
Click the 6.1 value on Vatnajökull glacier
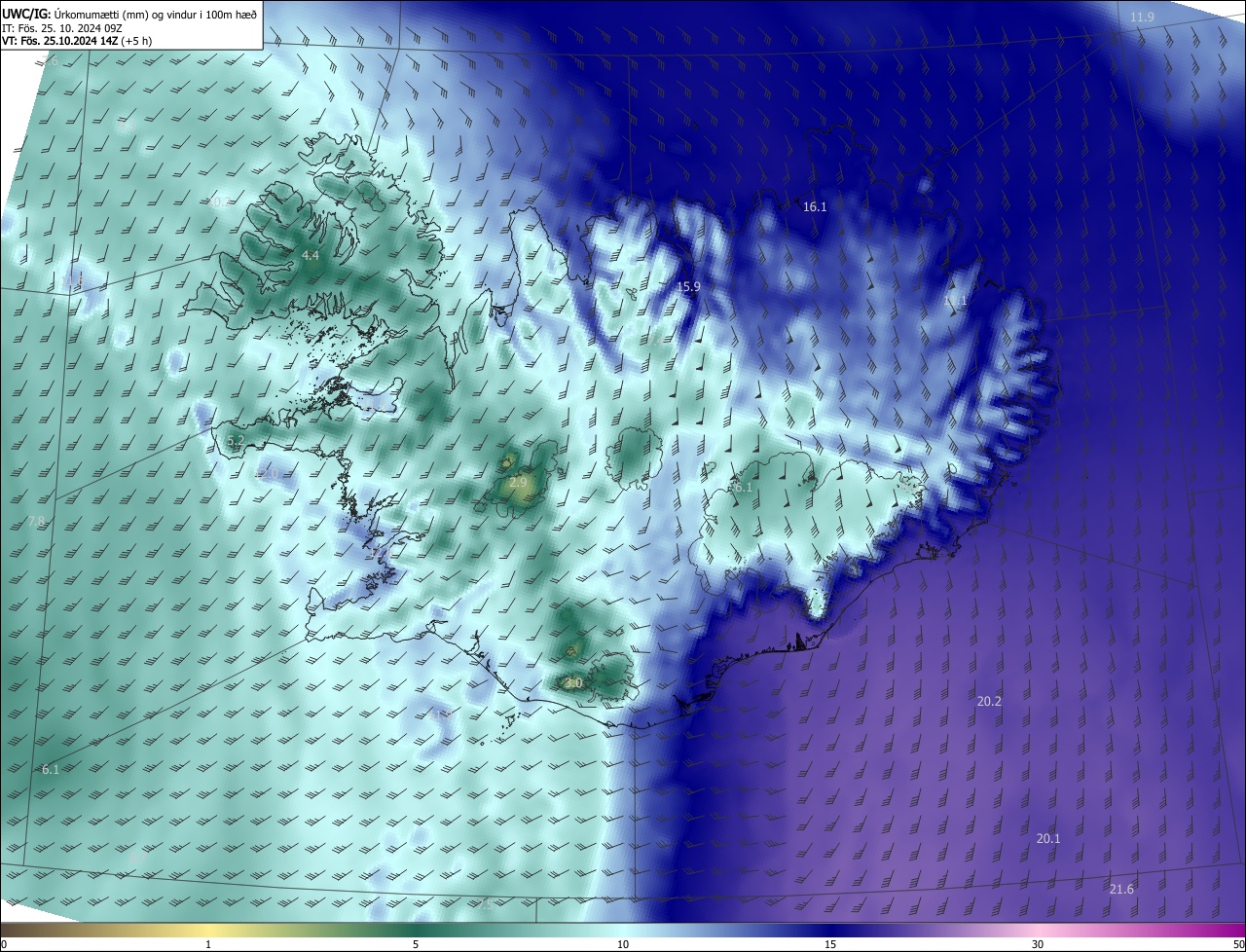click(x=744, y=487)
